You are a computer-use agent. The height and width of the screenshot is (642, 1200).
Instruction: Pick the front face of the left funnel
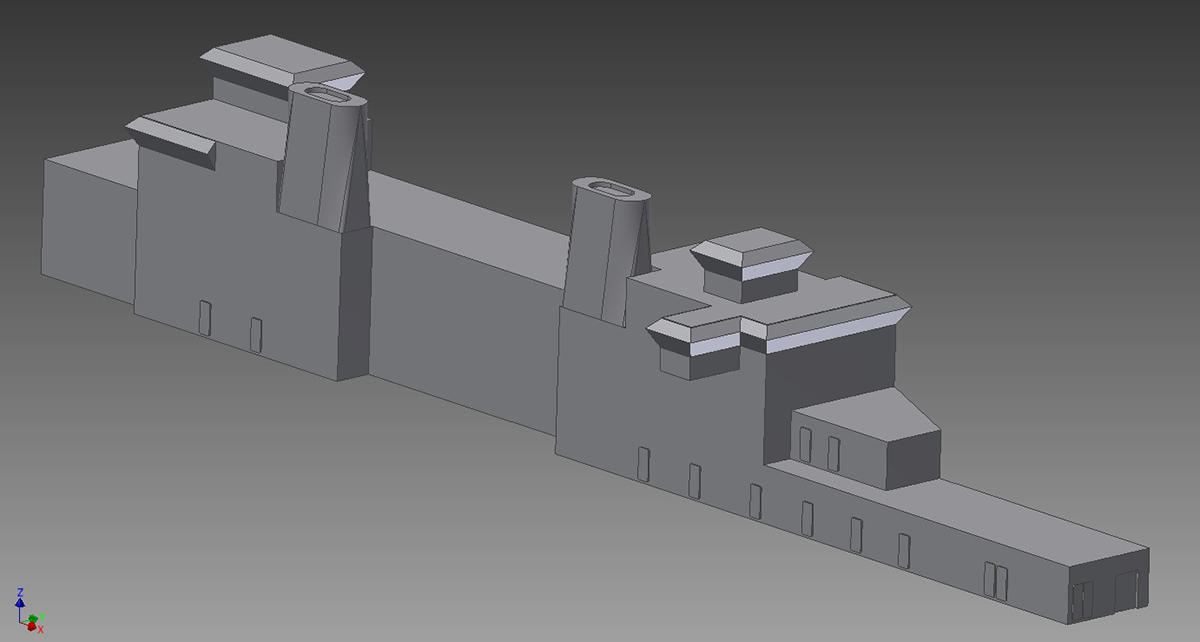[305, 160]
